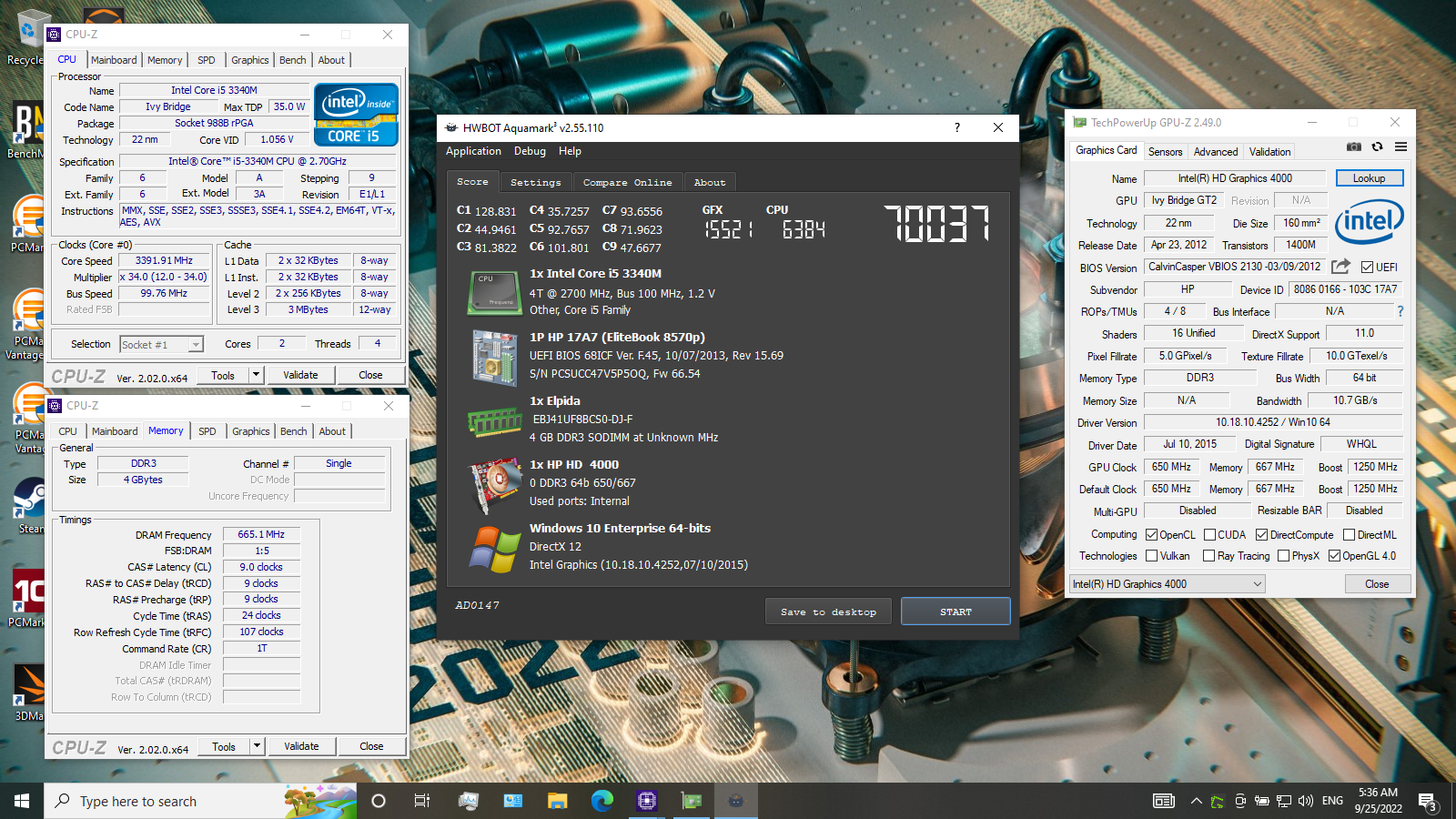Open the notification center icon
The width and height of the screenshot is (1456, 819).
tap(1429, 801)
